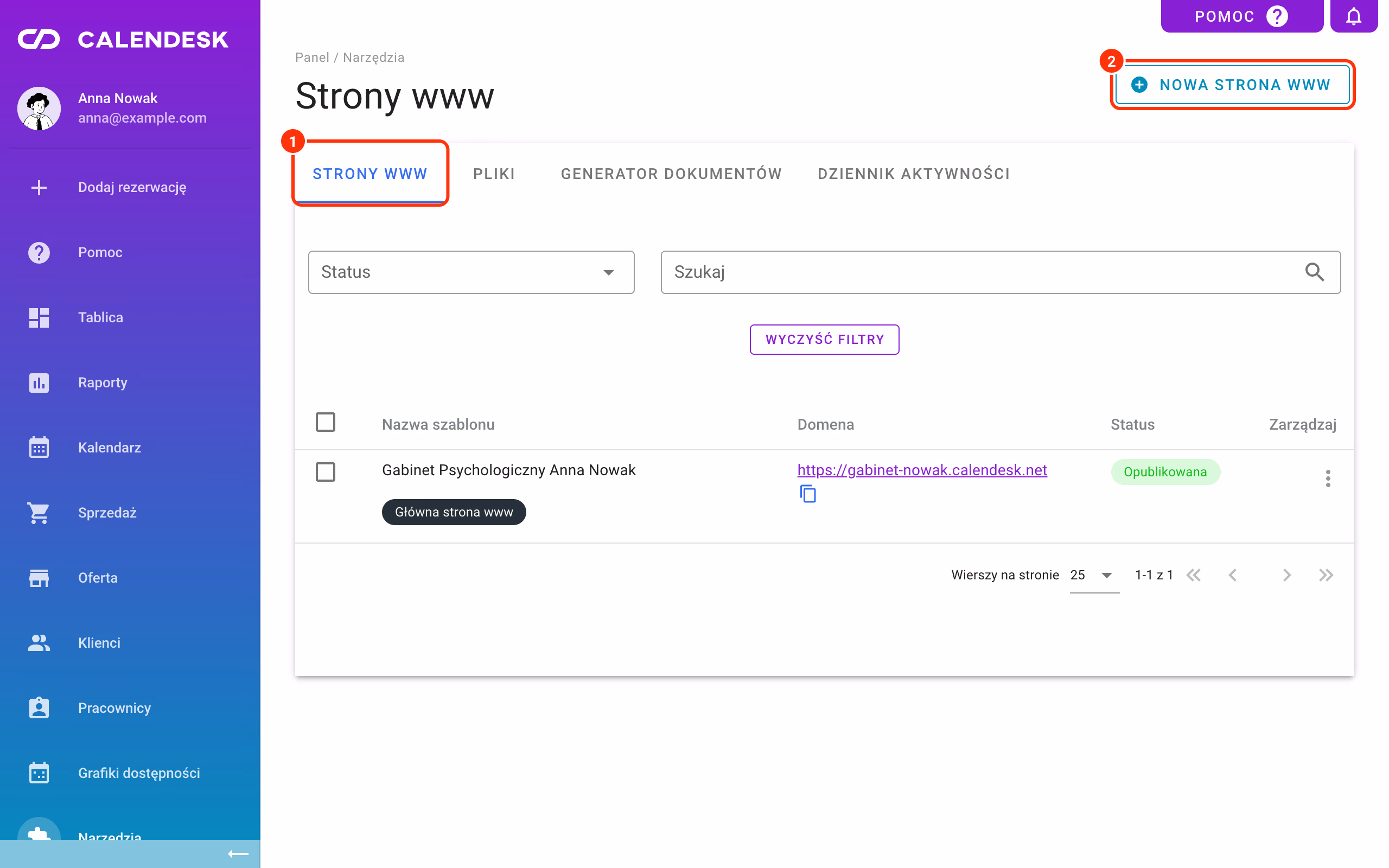Open the Pomoc question mark sidebar icon

tap(39, 252)
